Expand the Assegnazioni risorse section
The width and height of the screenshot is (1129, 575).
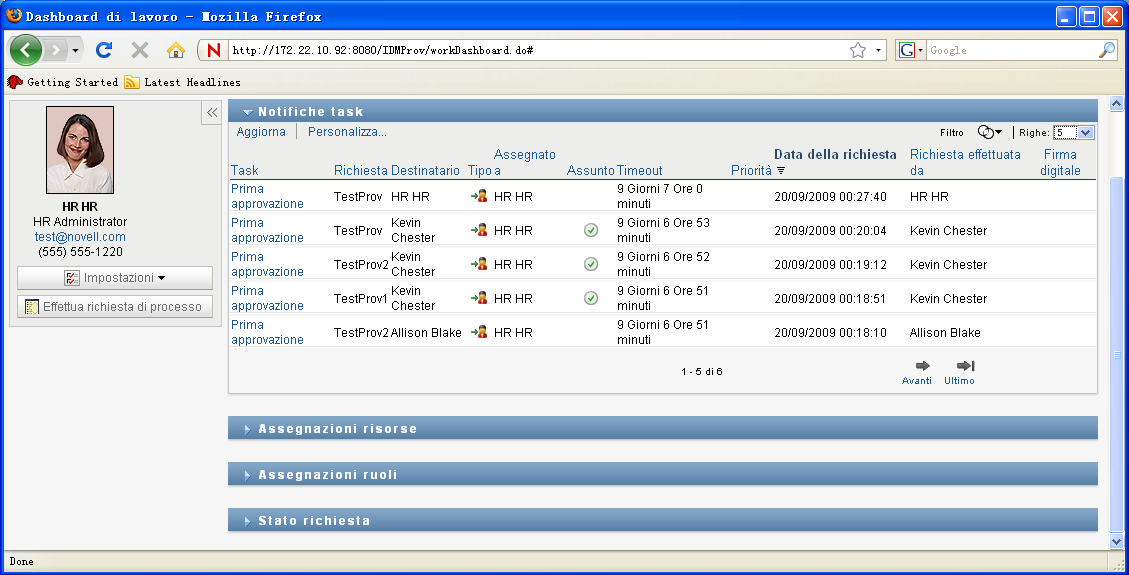point(248,429)
